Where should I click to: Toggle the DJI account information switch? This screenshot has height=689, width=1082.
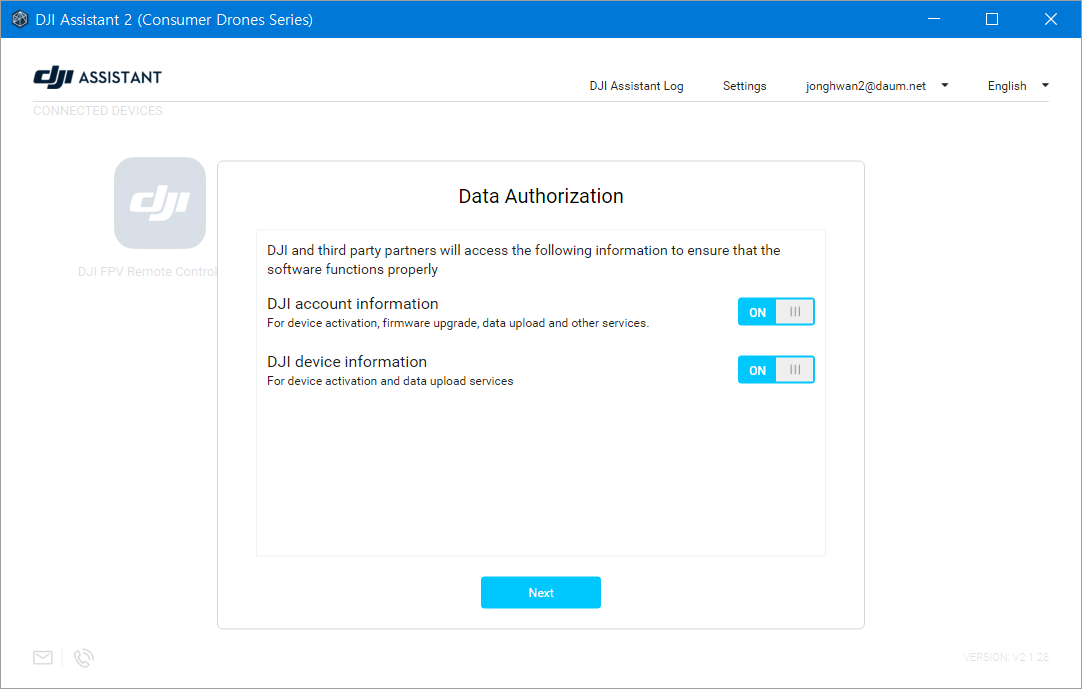tap(776, 312)
